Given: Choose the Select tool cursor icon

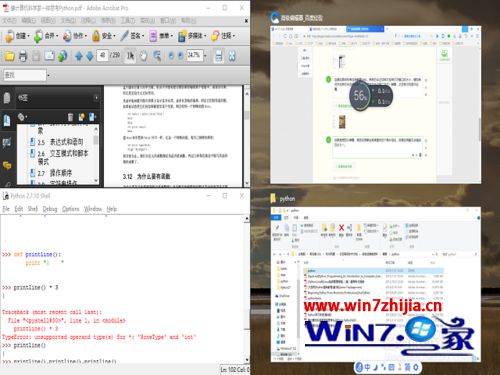Looking at the screenshot, I should pyautogui.click(x=130, y=56).
